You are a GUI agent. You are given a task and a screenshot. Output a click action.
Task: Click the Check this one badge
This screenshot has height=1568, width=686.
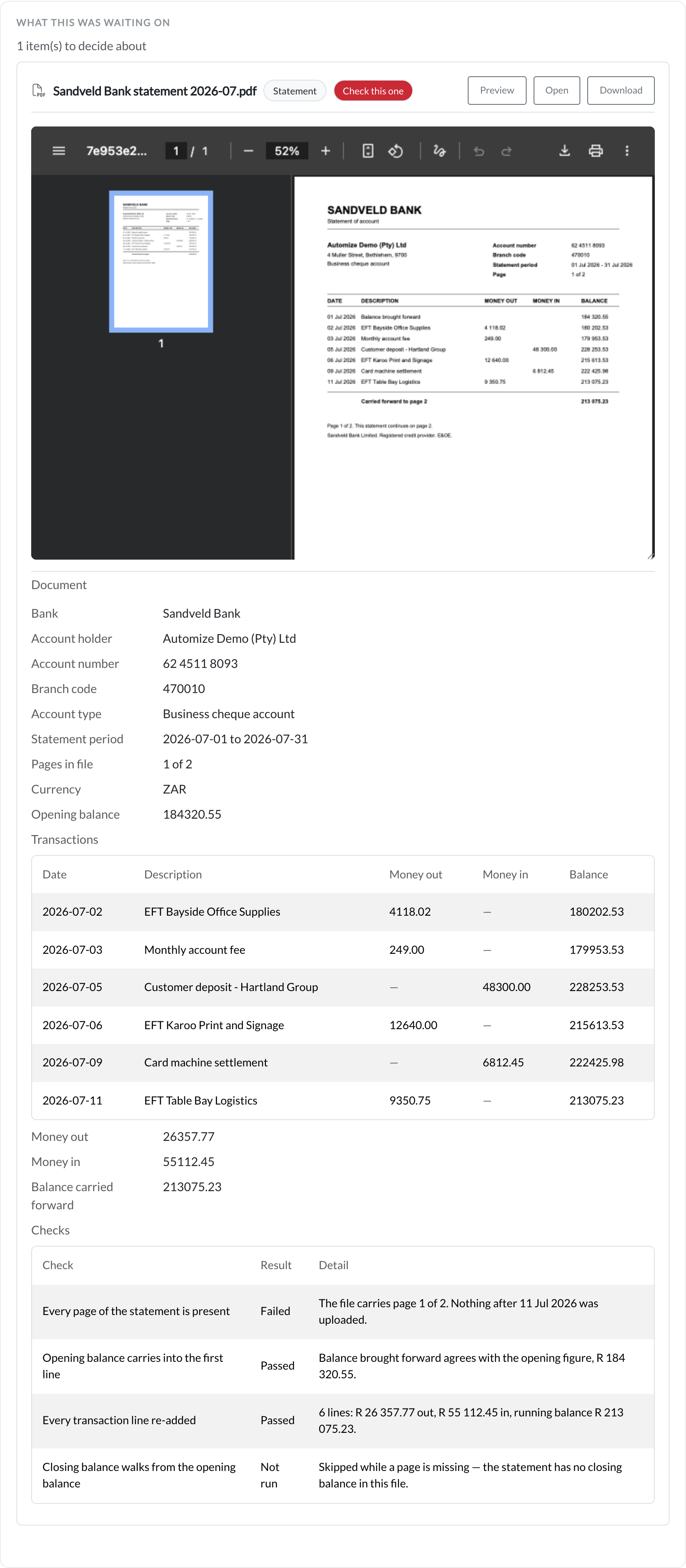[373, 91]
